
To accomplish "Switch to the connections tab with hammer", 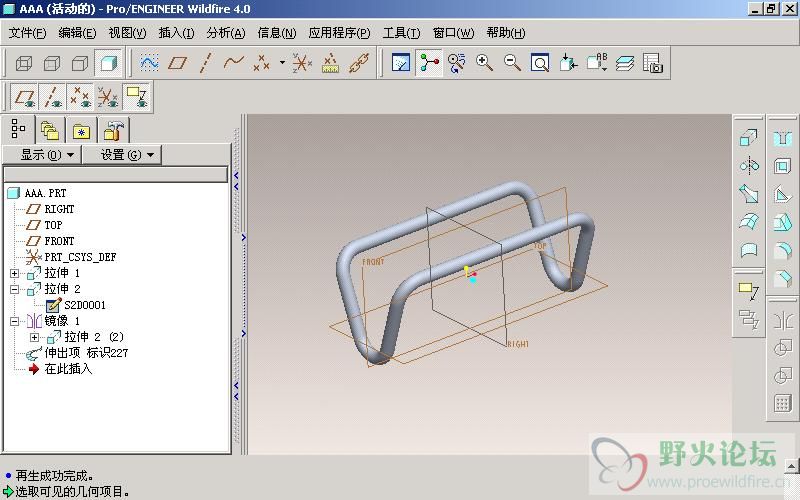I will coord(114,132).
